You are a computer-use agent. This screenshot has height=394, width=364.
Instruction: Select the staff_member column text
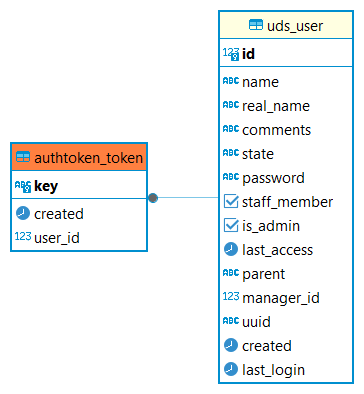[x=287, y=202]
